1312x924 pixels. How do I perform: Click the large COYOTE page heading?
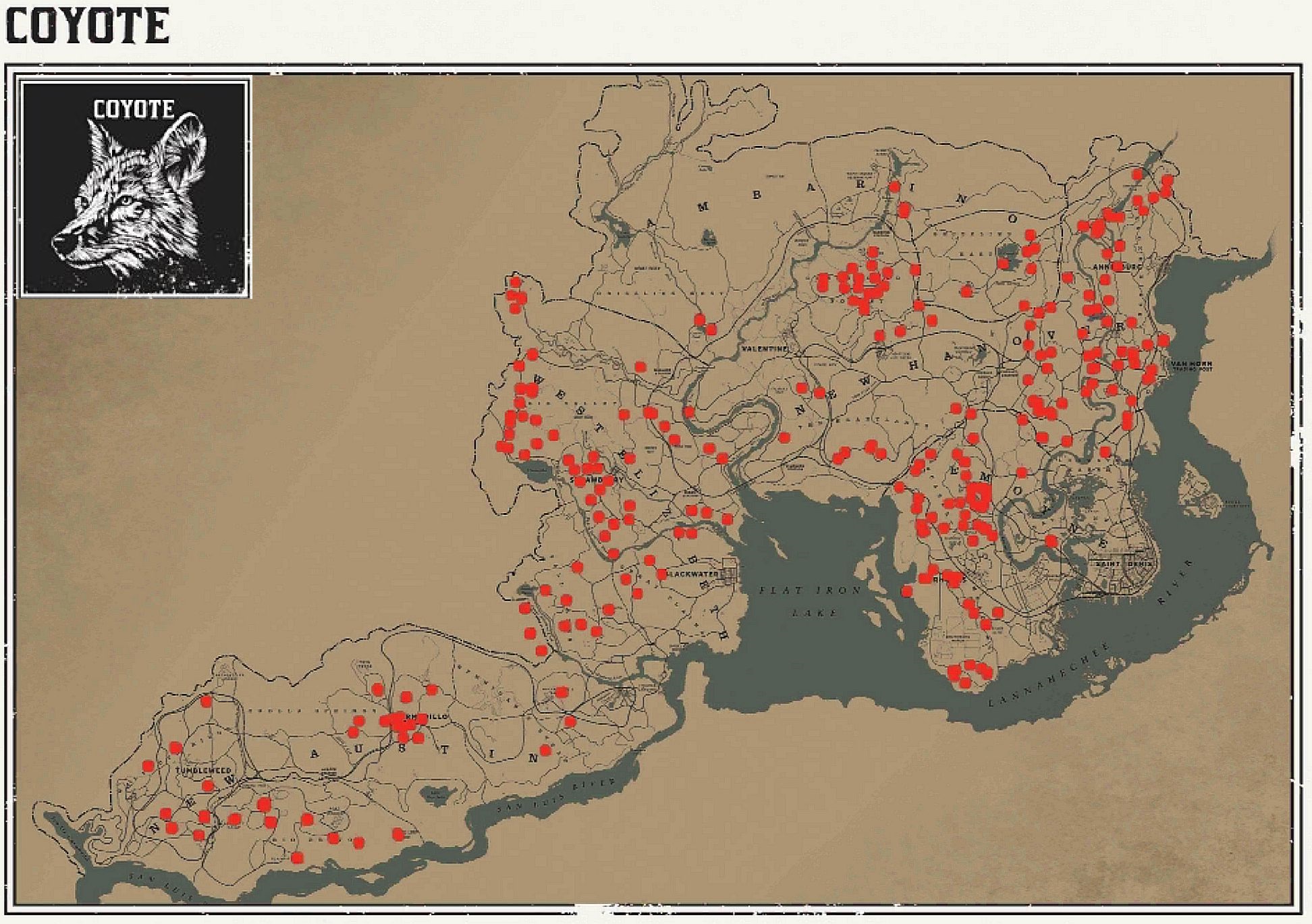point(88,27)
